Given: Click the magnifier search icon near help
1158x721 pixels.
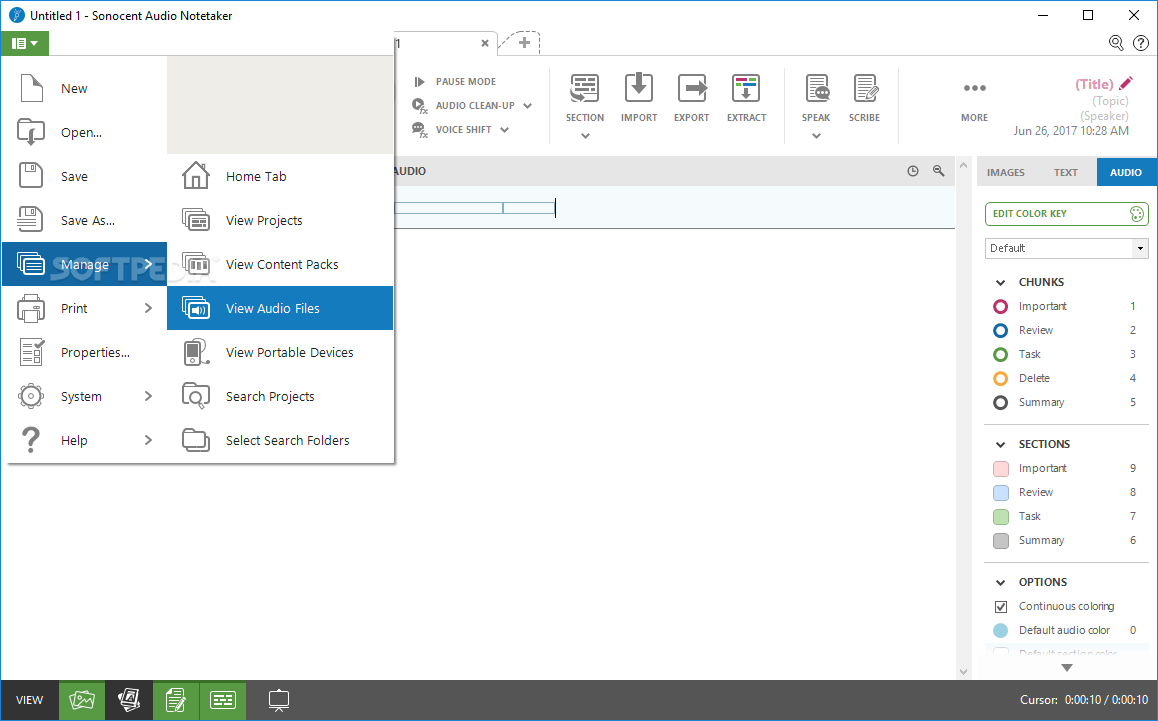Looking at the screenshot, I should click(1115, 43).
